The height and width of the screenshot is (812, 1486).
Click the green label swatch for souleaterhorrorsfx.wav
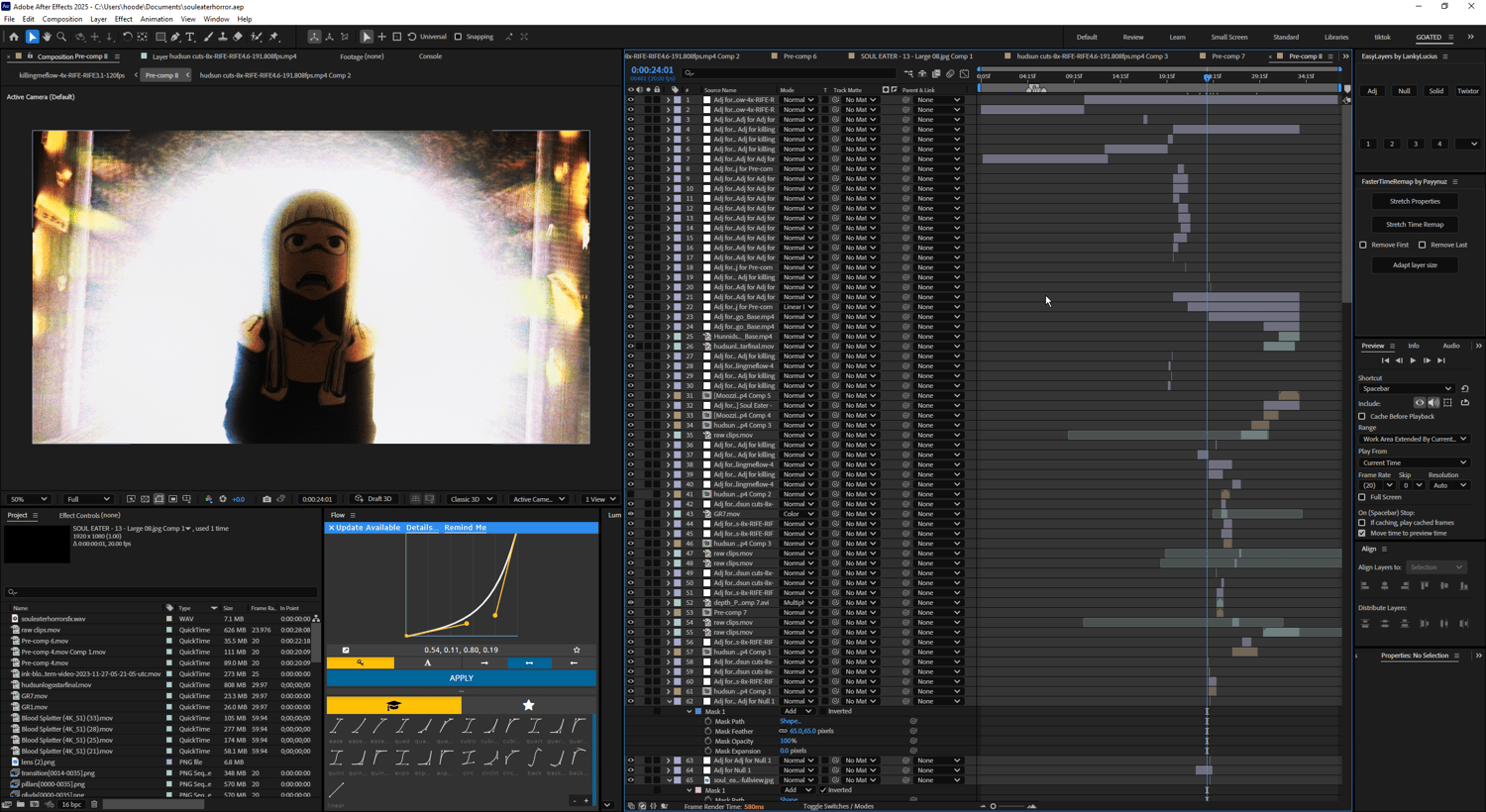[169, 619]
